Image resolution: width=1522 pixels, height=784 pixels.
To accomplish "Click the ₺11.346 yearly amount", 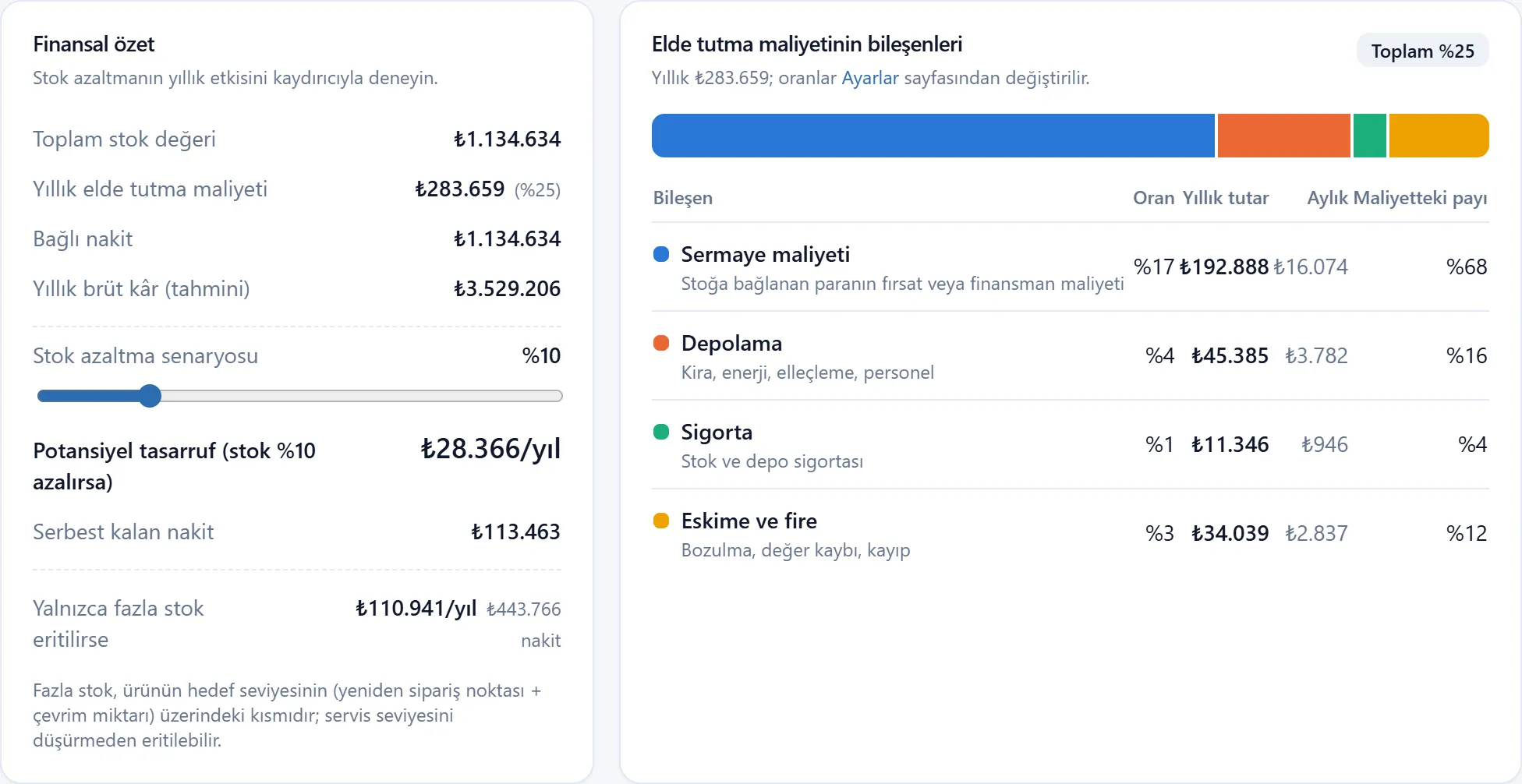I will [x=1230, y=445].
